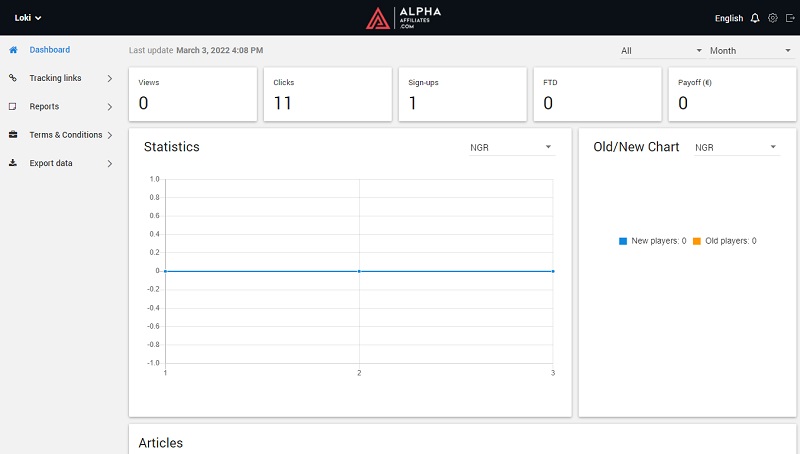
Task: Click the Statistics heading
Action: coord(171,147)
